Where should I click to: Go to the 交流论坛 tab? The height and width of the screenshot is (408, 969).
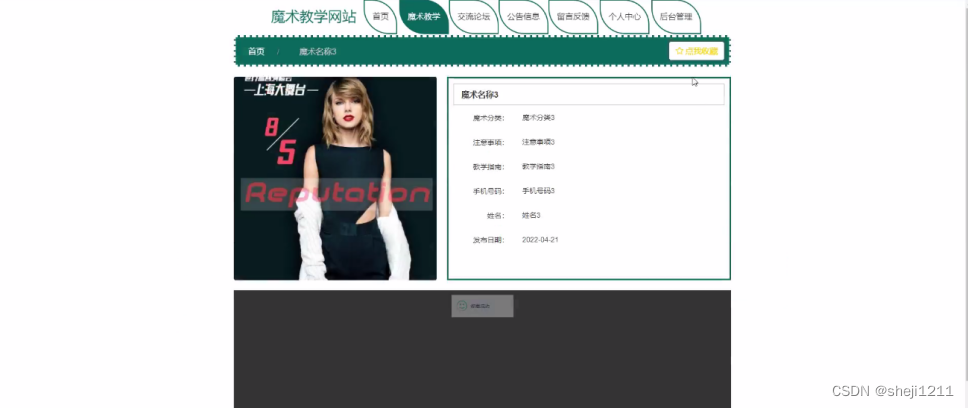pos(474,17)
